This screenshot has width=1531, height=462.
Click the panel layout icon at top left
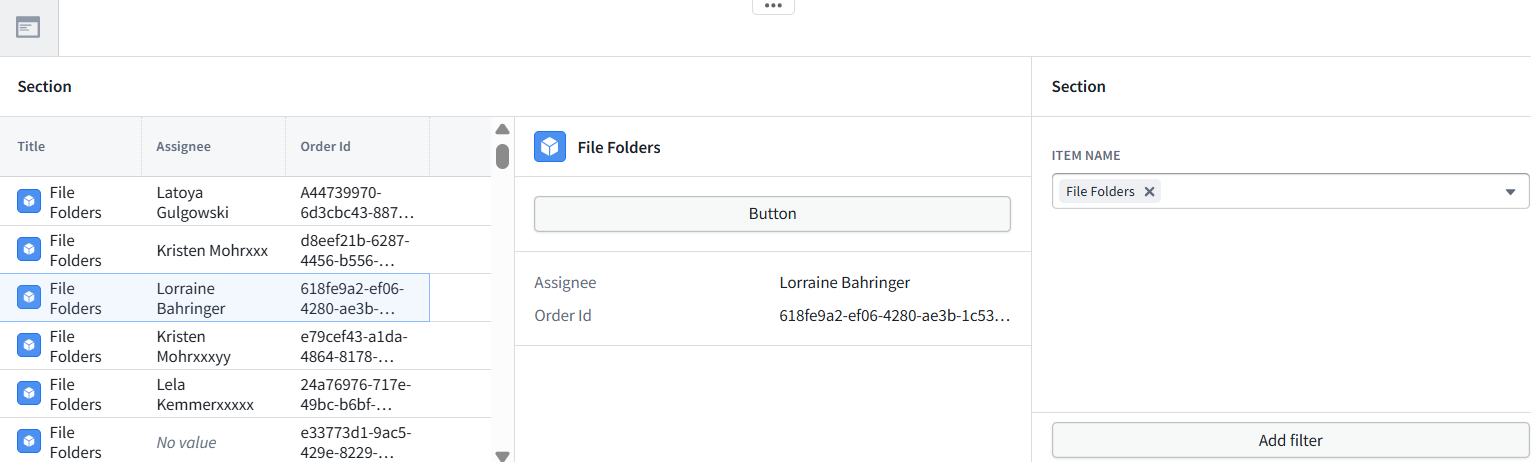coord(28,27)
